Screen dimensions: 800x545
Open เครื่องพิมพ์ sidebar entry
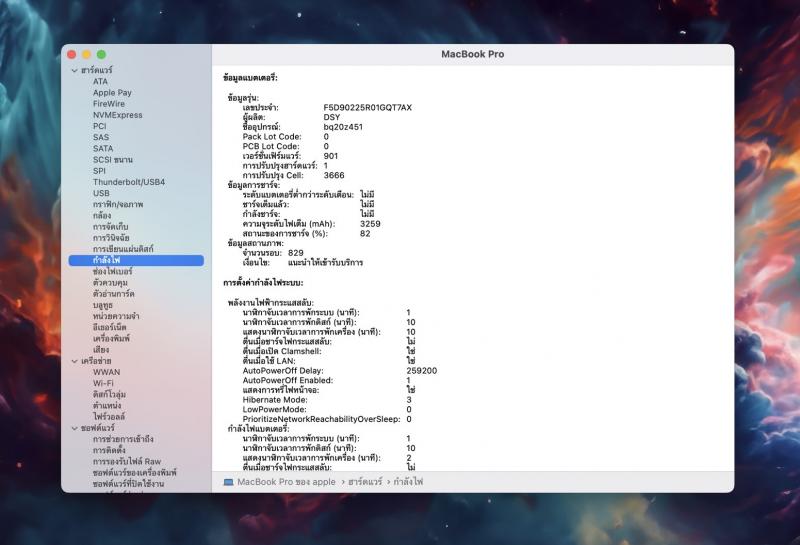pyautogui.click(x=111, y=338)
